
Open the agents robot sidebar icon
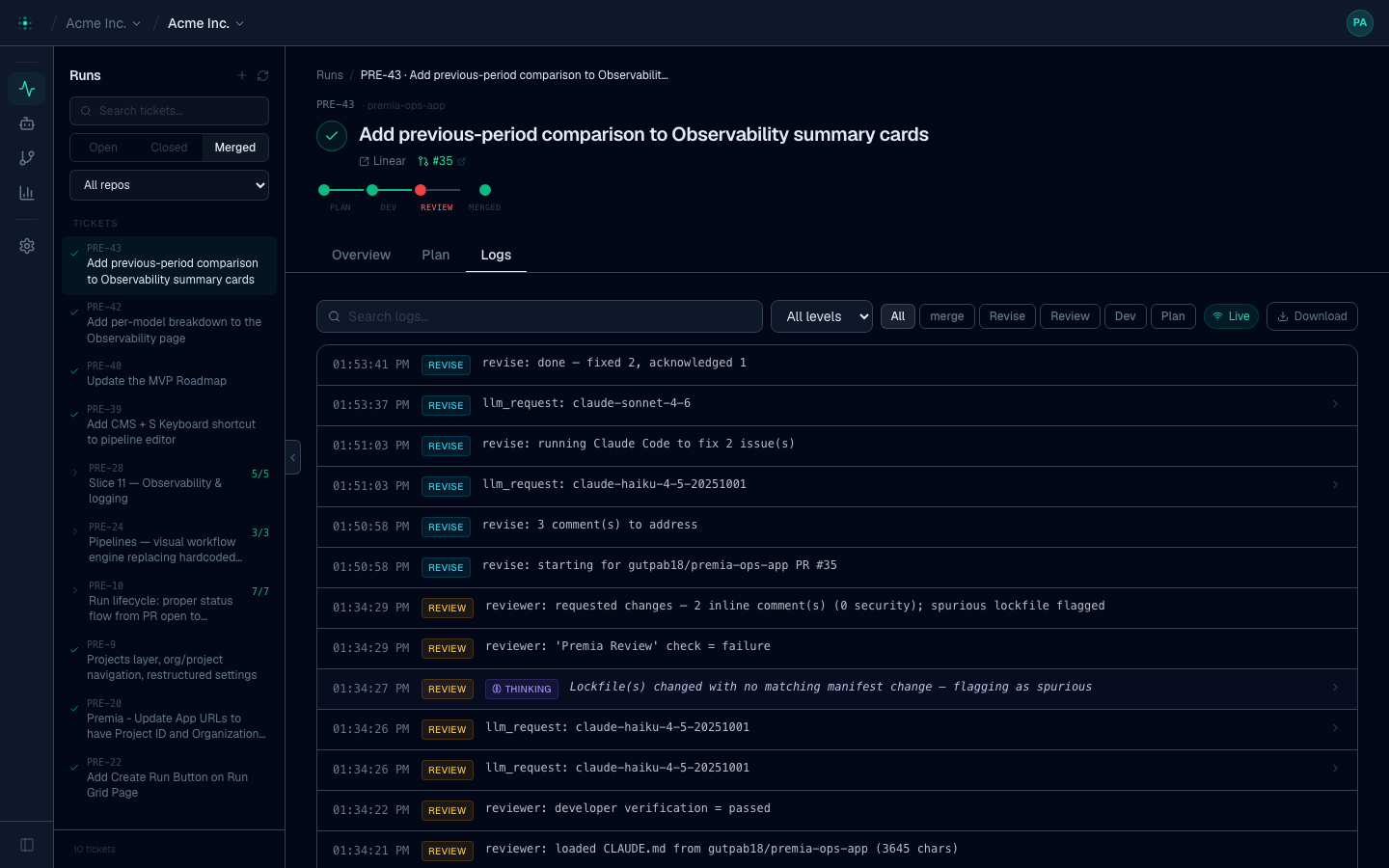coord(27,123)
